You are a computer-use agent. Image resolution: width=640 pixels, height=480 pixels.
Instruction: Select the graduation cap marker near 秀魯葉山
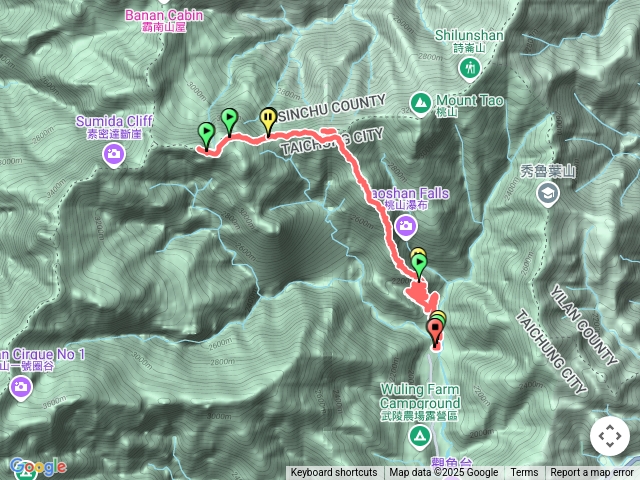(548, 194)
